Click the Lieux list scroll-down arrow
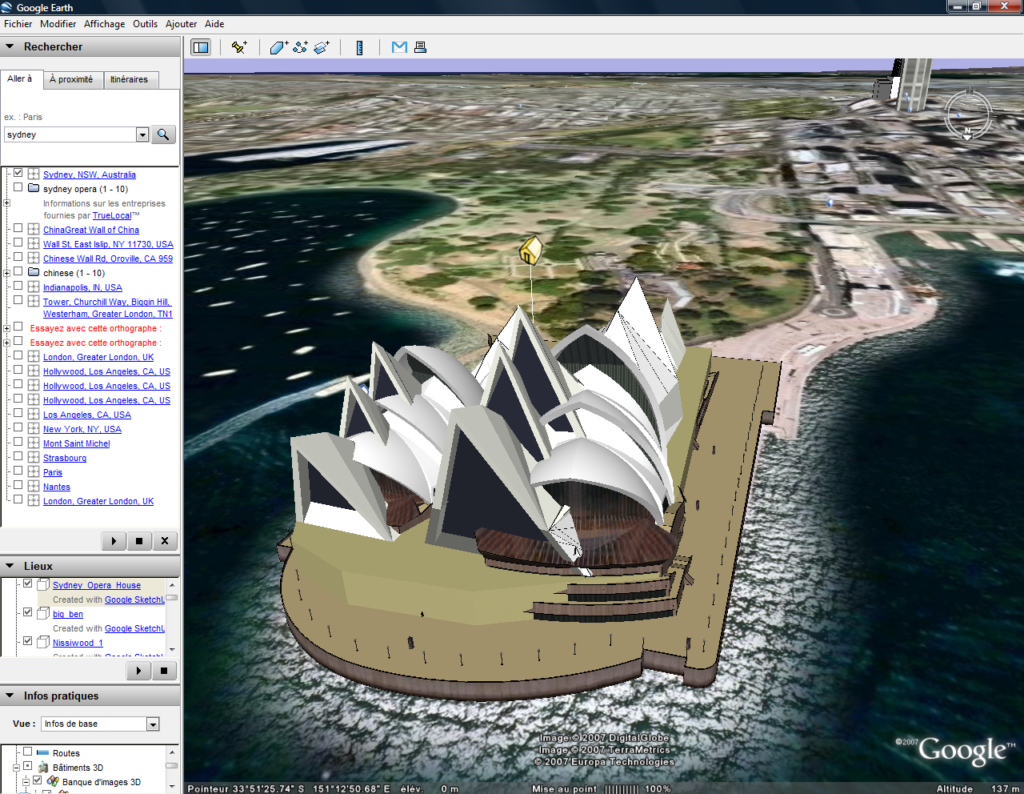The width and height of the screenshot is (1024, 794). 172,650
